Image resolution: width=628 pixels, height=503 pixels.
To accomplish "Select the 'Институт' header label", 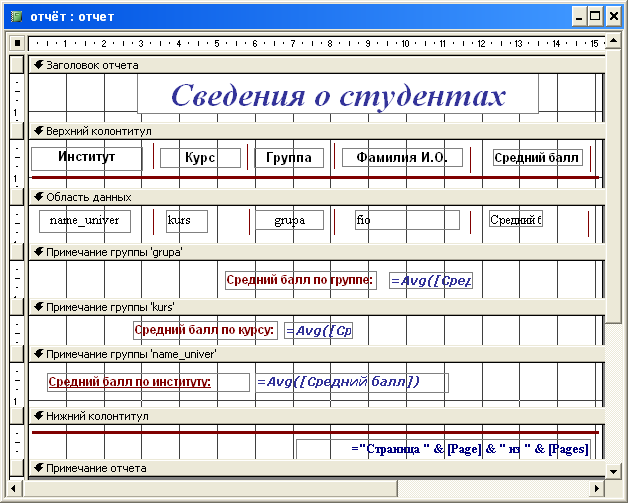I will [x=87, y=159].
